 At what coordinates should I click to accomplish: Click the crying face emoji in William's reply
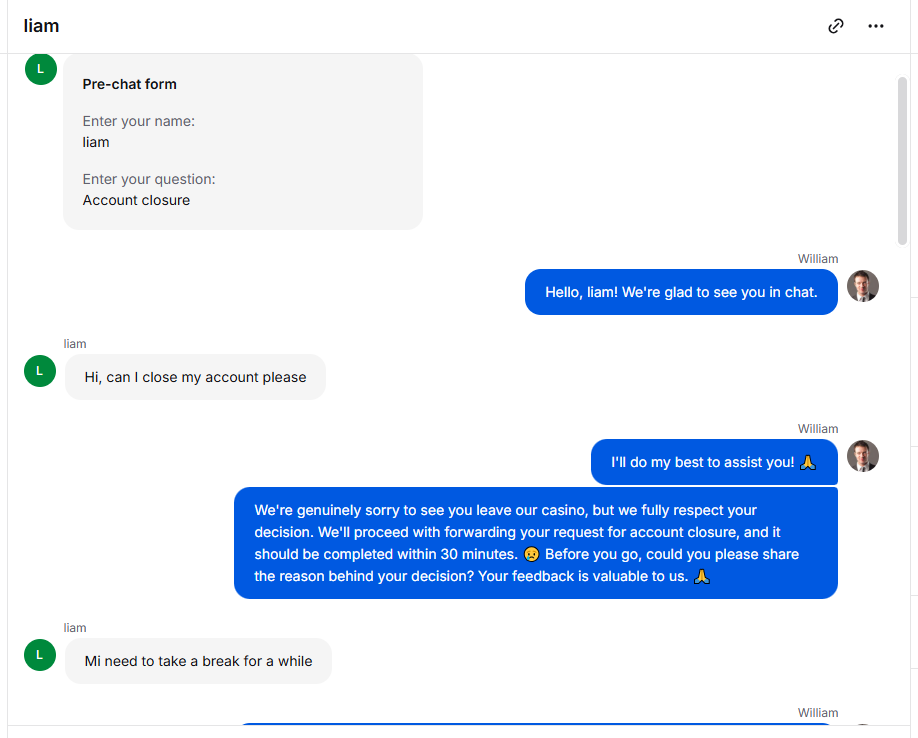click(531, 554)
